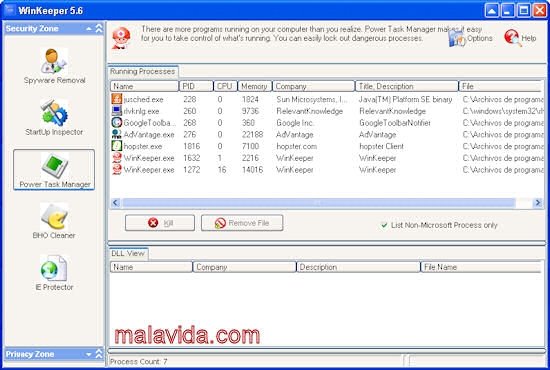
Task: Select the AdVantage.exe process name
Action: click(x=149, y=135)
